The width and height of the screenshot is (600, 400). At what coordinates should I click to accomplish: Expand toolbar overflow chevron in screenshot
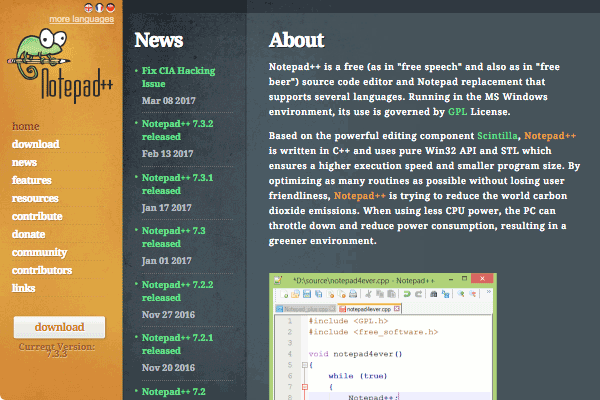489,292
